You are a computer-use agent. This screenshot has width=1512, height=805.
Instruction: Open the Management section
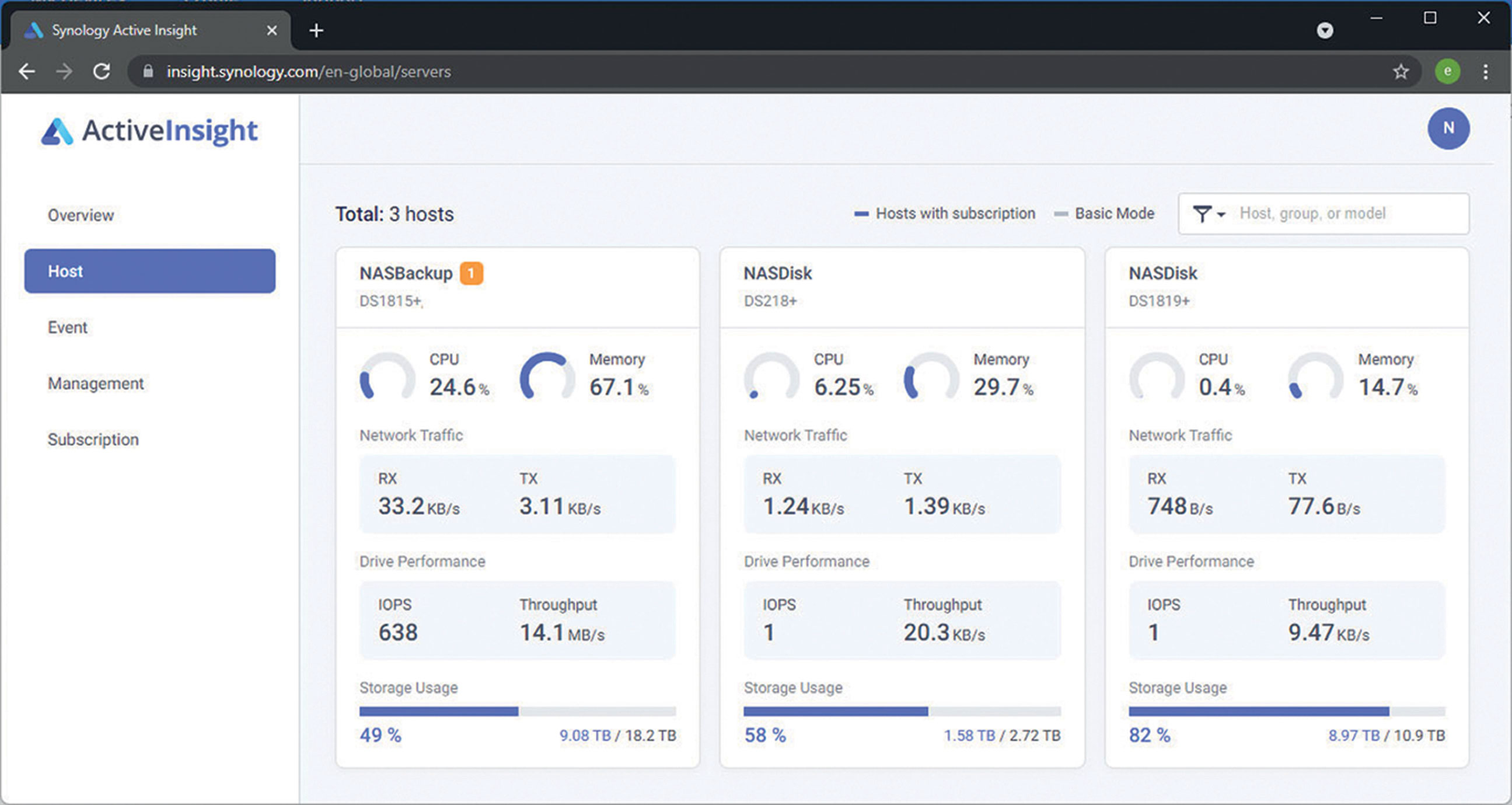(x=96, y=384)
